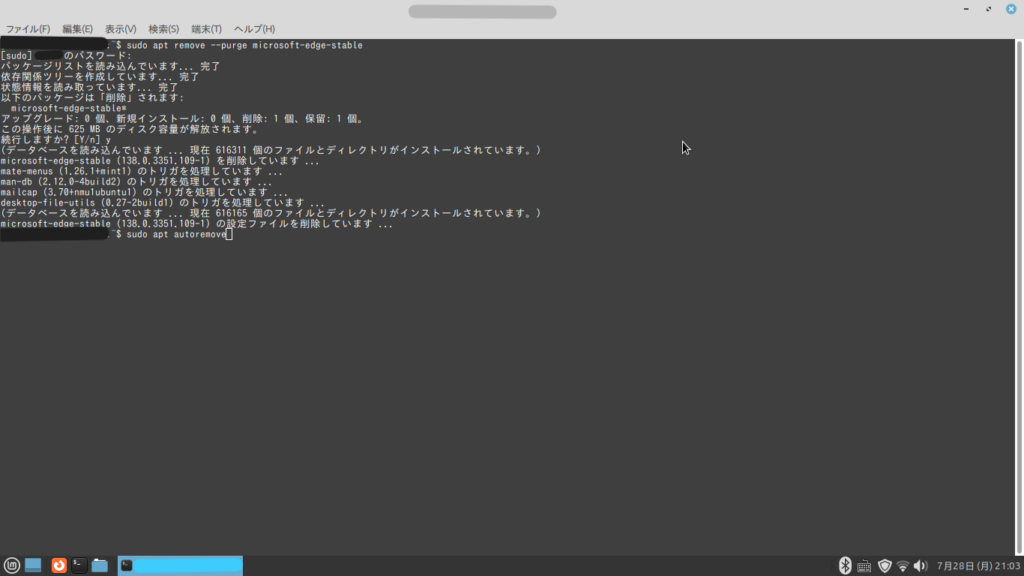Click the 'sudo apt autoremove' command prompt
The image size is (1024, 576).
coord(176,234)
